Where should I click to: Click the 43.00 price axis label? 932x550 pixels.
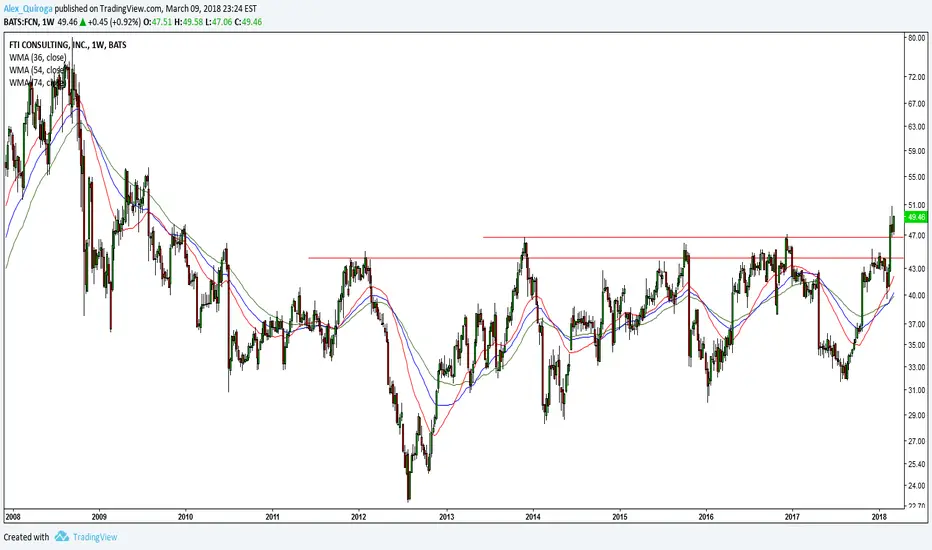[x=917, y=269]
